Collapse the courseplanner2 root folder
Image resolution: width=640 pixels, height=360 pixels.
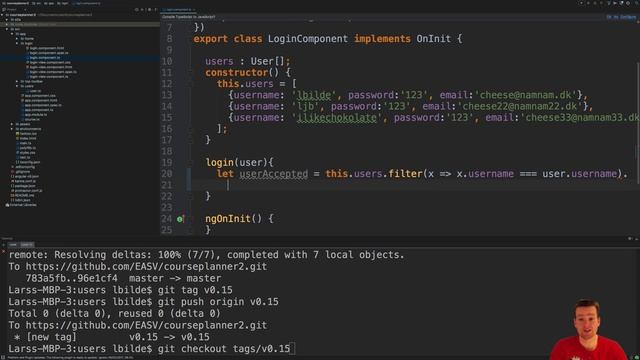[x=2, y=15]
